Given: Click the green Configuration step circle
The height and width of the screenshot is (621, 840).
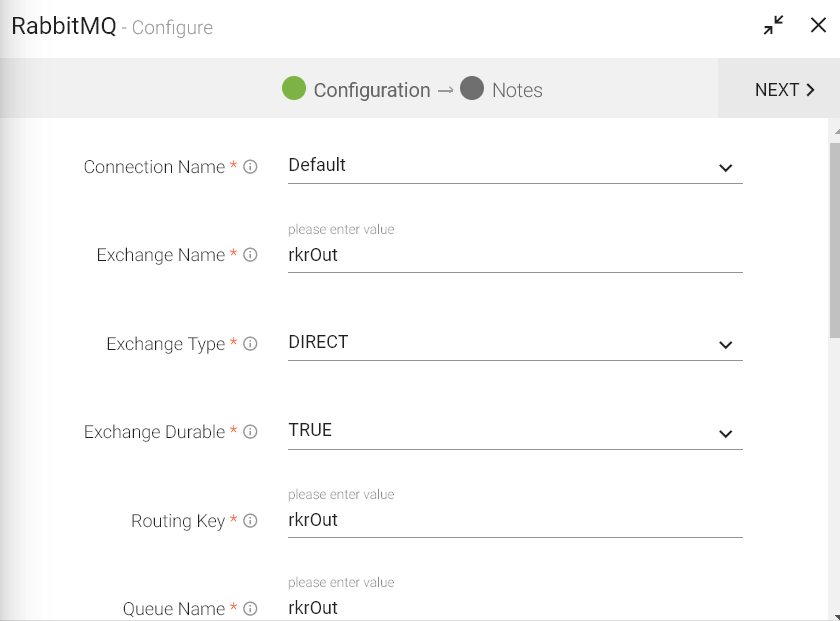Looking at the screenshot, I should [x=294, y=89].
